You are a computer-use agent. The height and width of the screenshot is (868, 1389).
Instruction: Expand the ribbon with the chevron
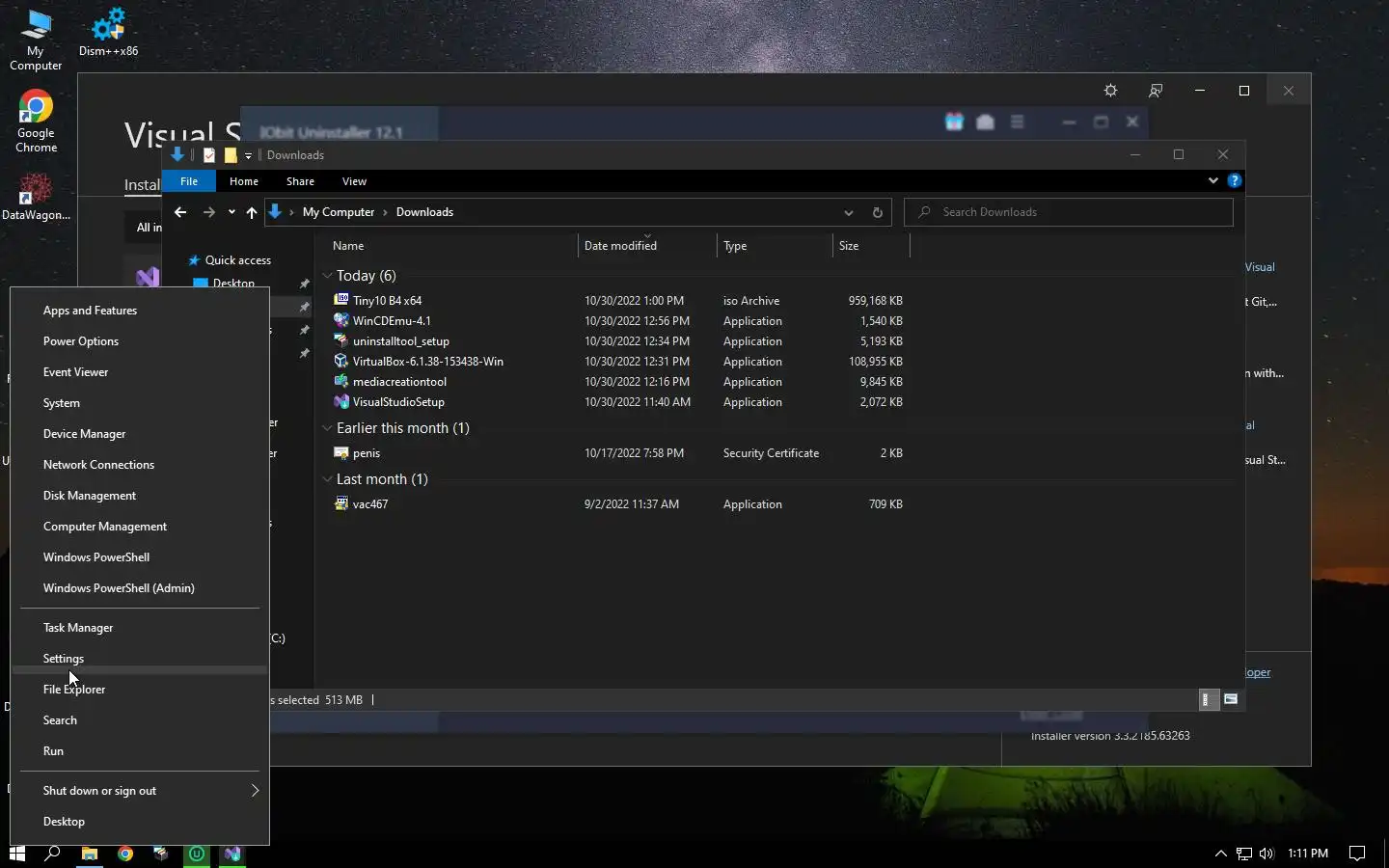(x=1212, y=180)
